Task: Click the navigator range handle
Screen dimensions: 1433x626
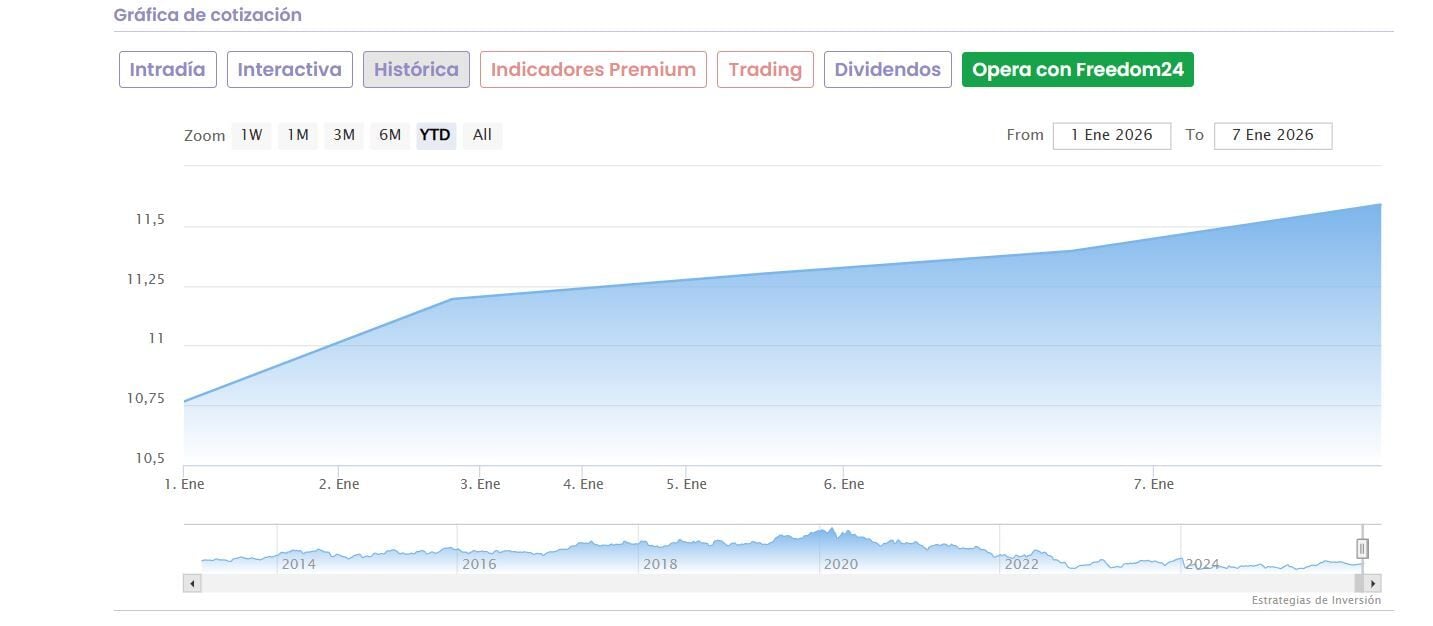Action: pos(1361,548)
